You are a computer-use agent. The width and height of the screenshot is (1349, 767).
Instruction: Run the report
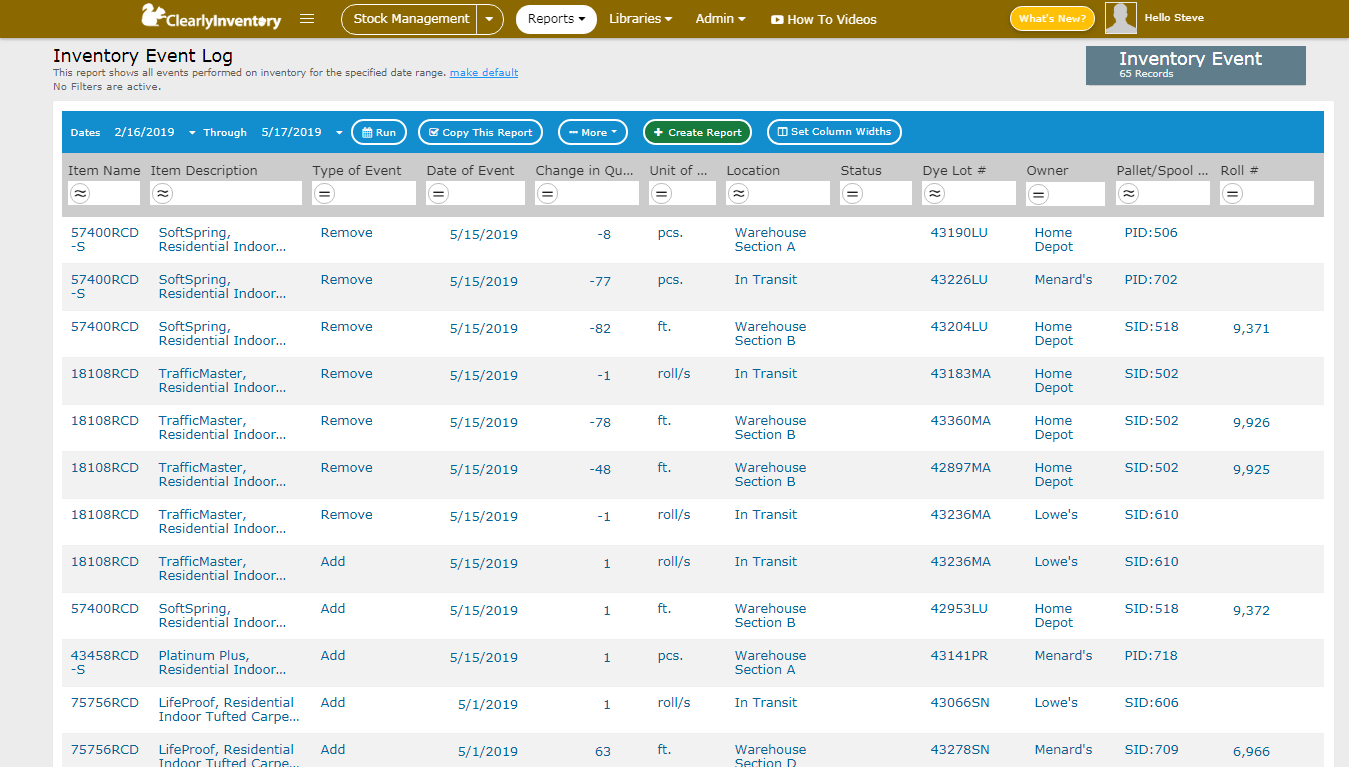(x=379, y=132)
